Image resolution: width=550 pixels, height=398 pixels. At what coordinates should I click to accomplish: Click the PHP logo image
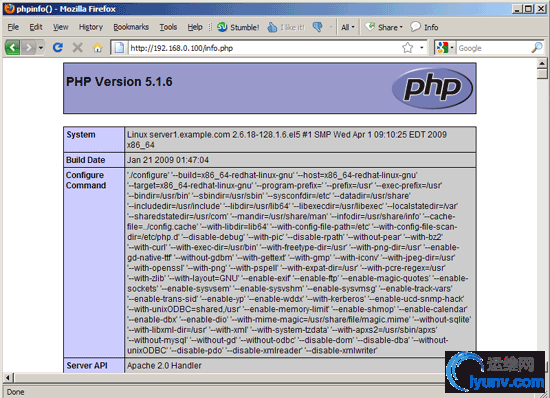tap(432, 88)
